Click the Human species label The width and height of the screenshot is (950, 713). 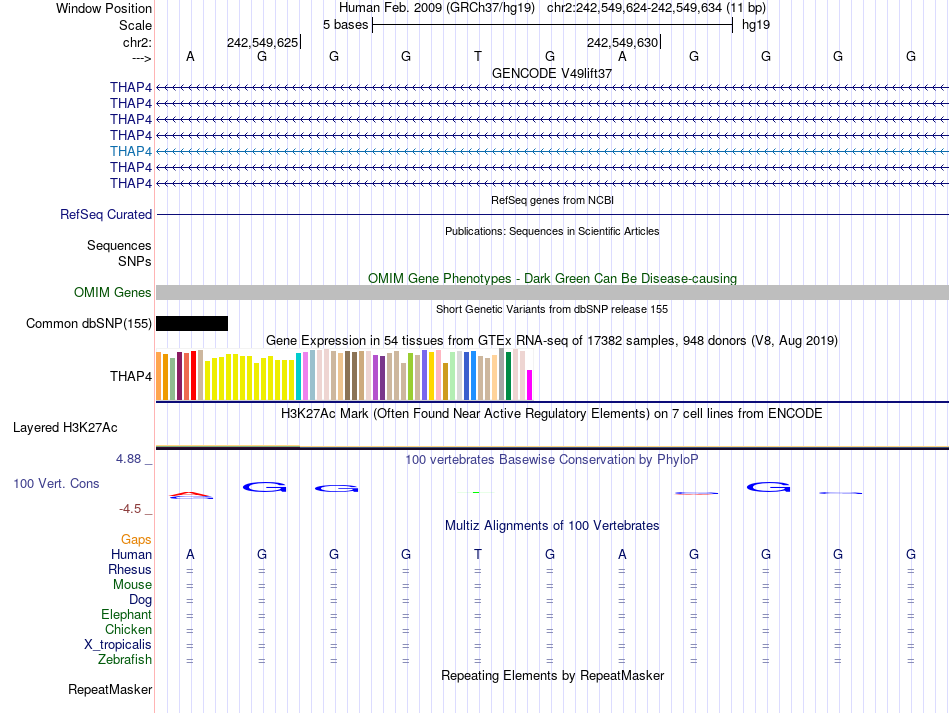131,554
